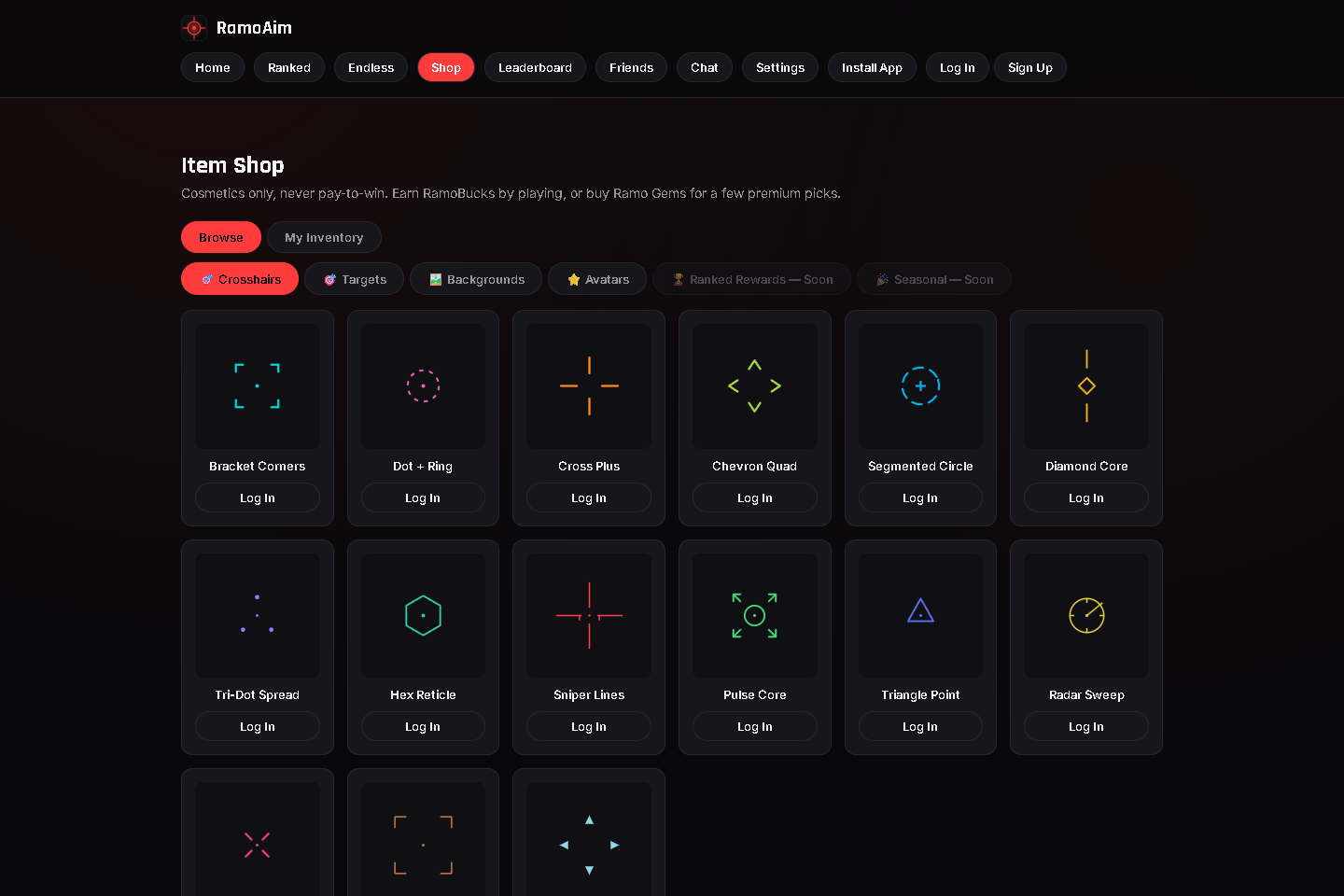1344x896 pixels.
Task: Click Log In under Chevron Quad
Action: 755,497
